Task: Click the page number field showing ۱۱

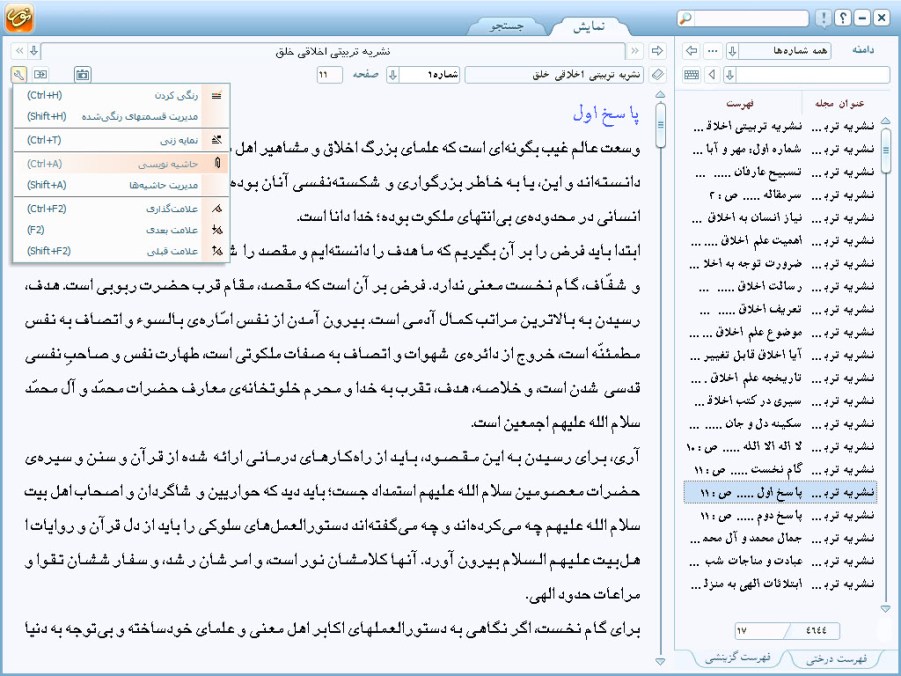Action: click(330, 75)
